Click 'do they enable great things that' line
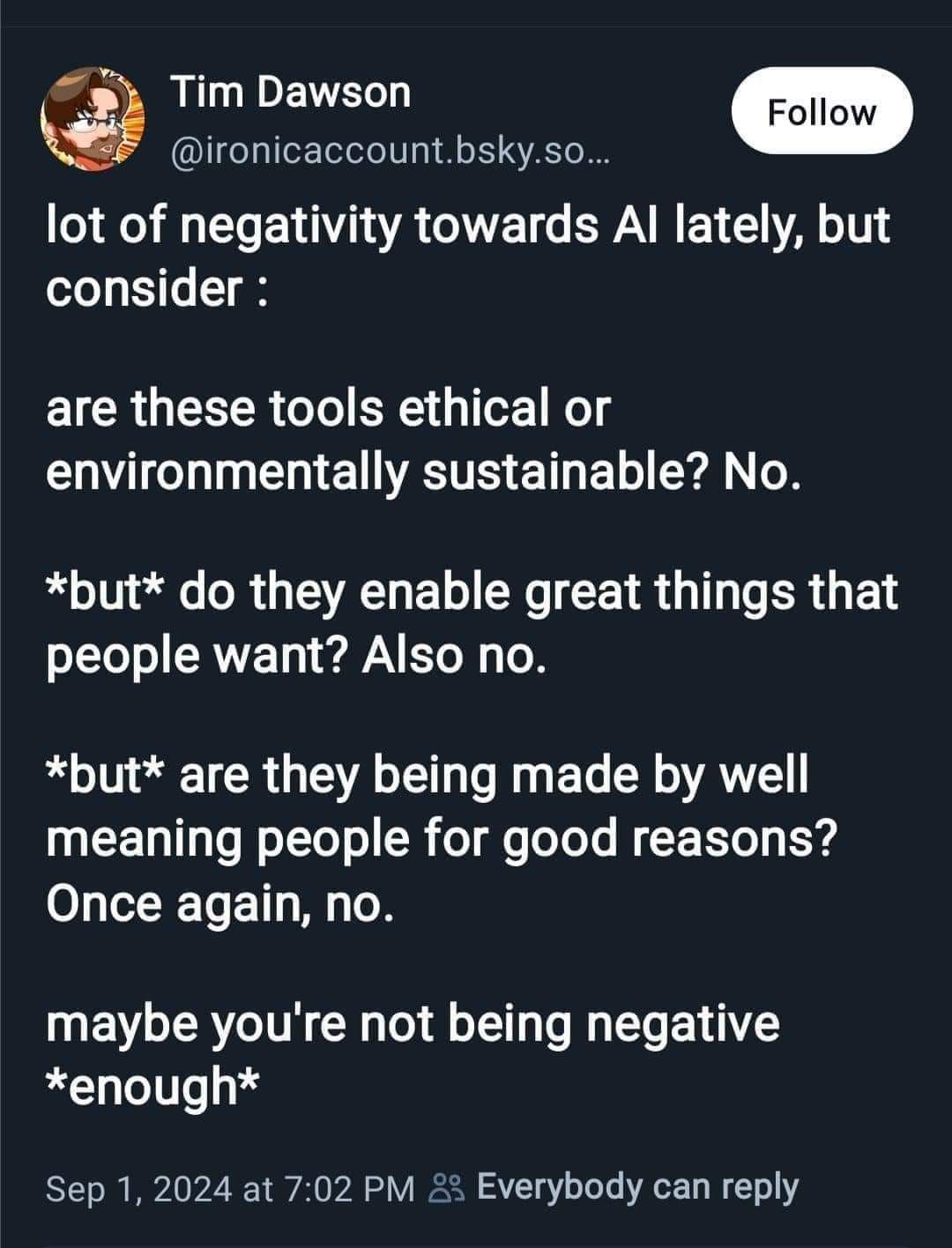The height and width of the screenshot is (1248, 952). click(x=538, y=593)
